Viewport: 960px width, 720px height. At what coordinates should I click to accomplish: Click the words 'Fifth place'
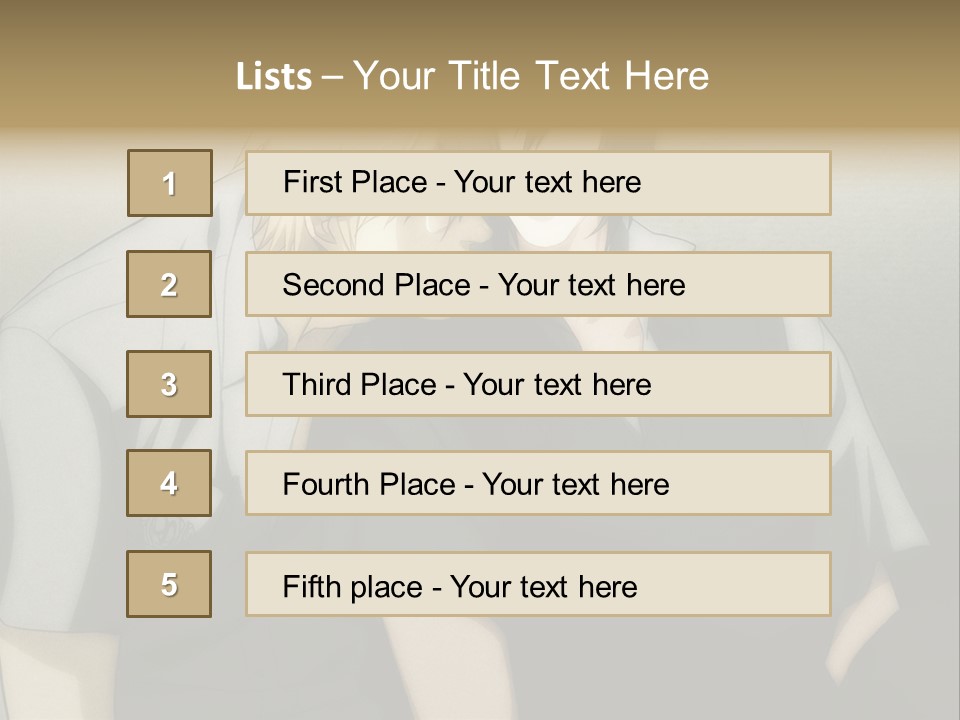click(353, 587)
